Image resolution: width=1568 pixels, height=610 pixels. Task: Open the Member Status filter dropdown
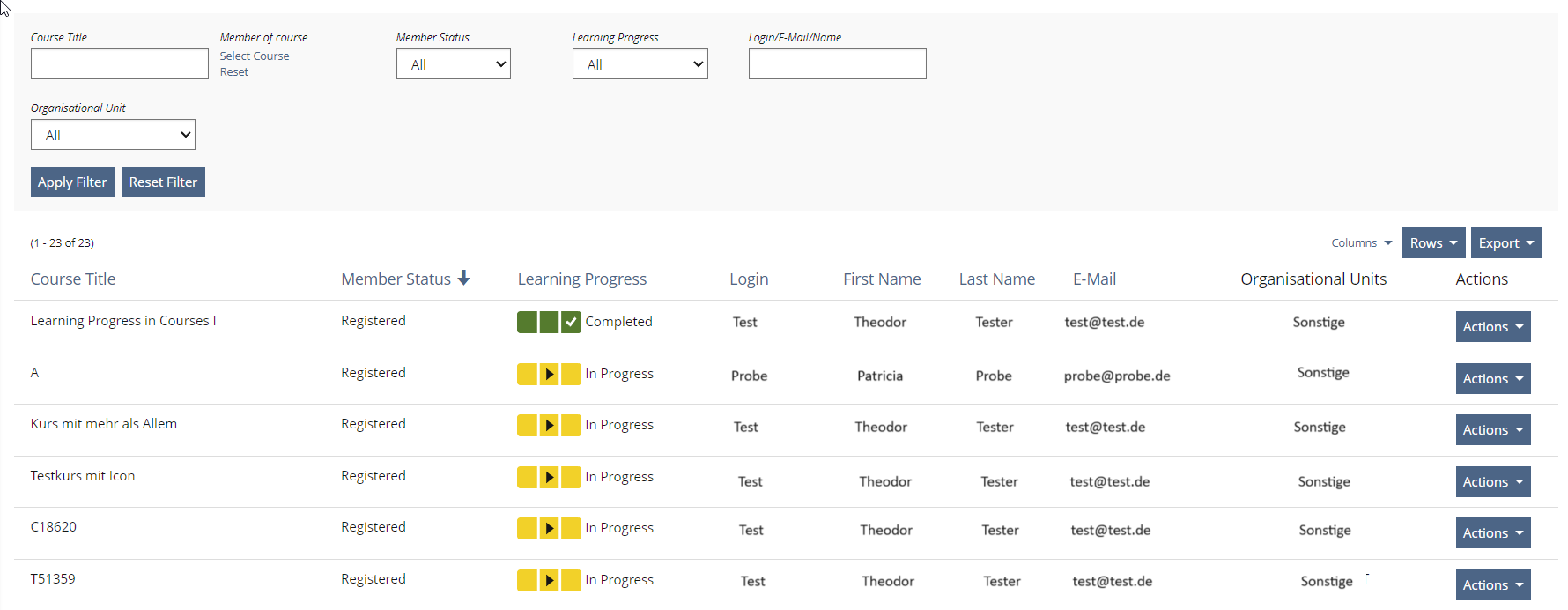(454, 64)
